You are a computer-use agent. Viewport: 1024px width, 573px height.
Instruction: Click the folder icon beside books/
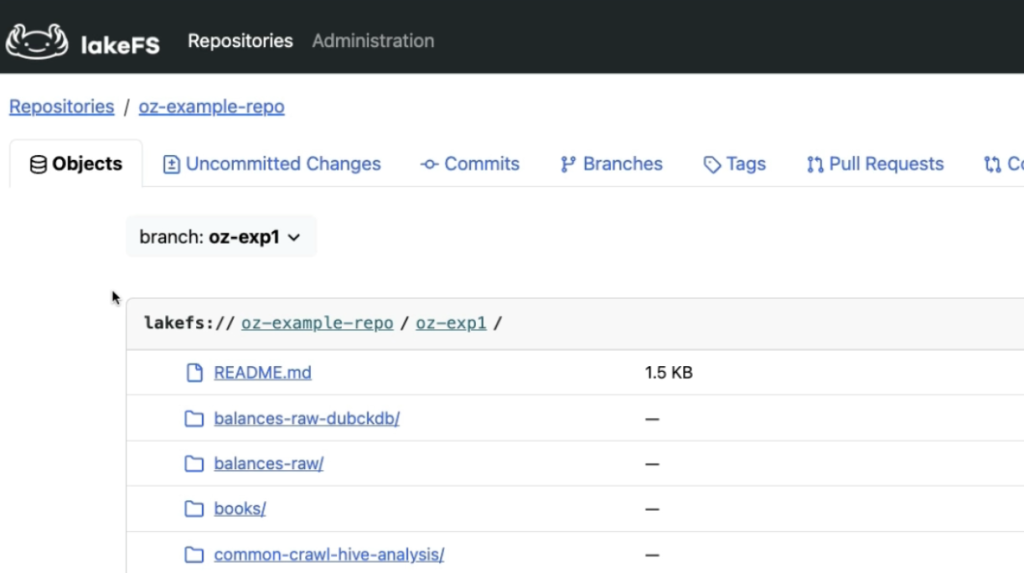194,508
